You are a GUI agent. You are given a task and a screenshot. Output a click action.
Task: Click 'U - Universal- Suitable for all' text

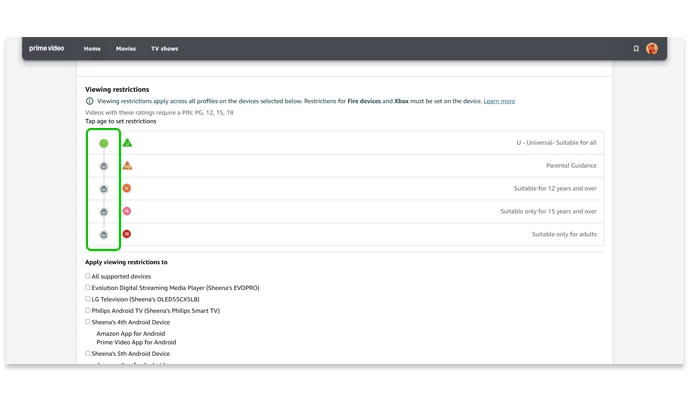coord(556,143)
